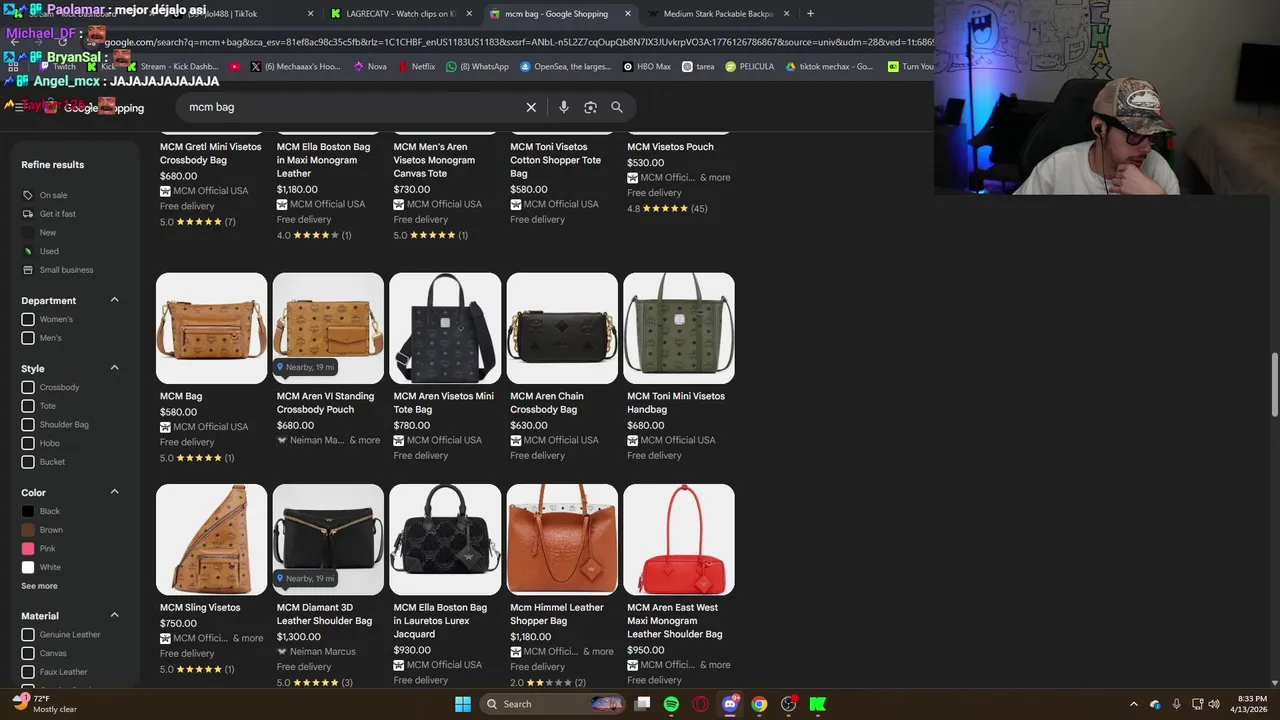Filter results by Used

click(x=40, y=251)
